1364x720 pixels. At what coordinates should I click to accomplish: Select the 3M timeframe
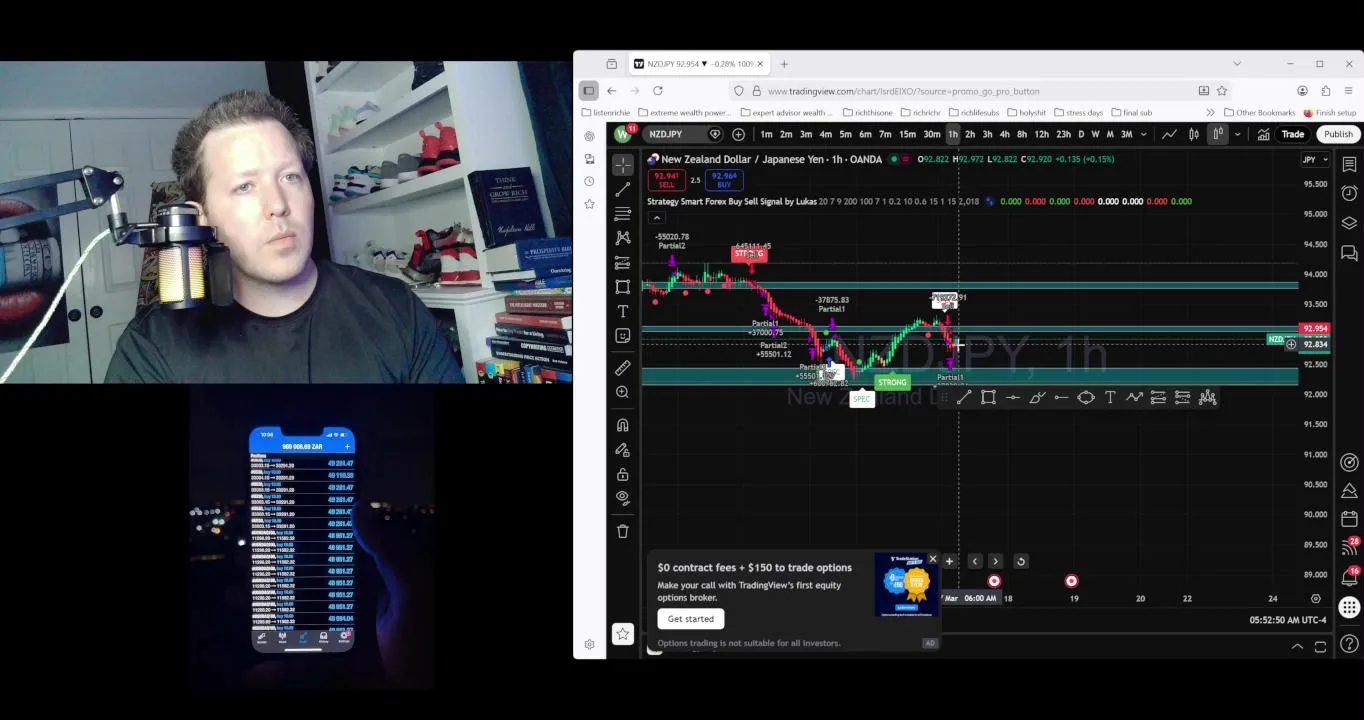[x=1127, y=134]
